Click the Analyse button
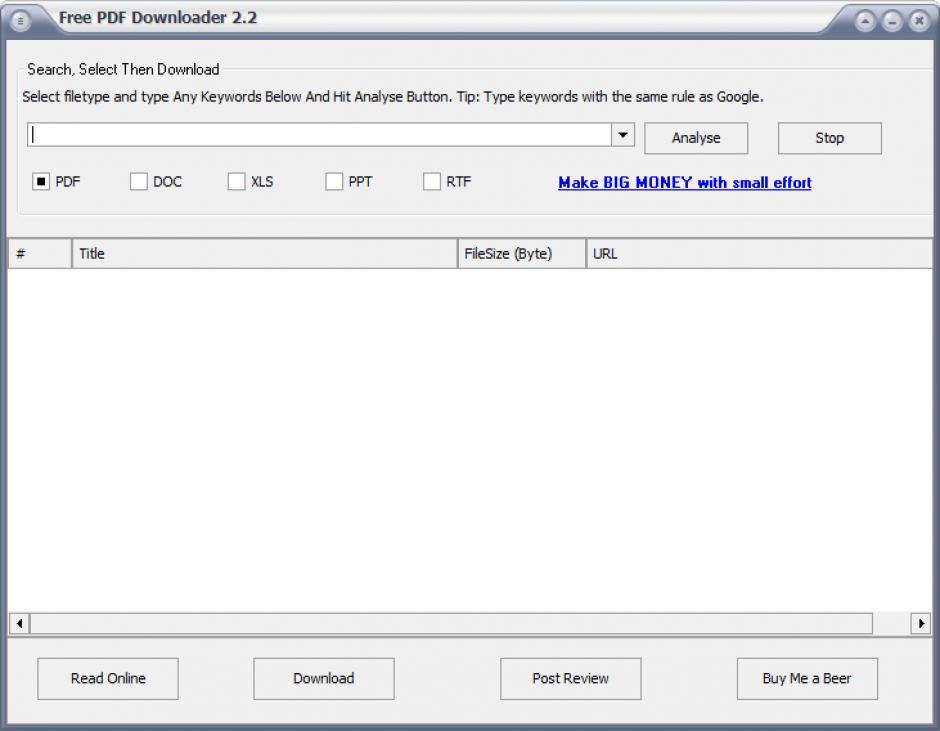 click(x=696, y=138)
